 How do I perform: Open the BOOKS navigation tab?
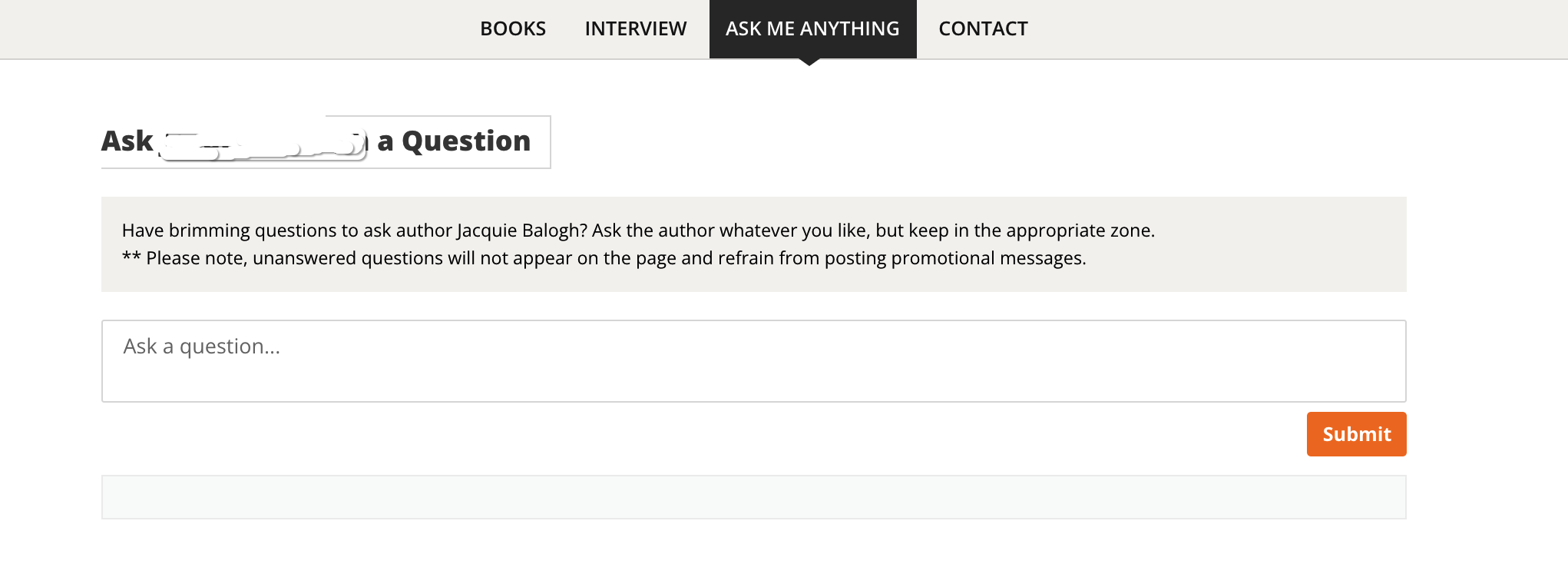(513, 28)
